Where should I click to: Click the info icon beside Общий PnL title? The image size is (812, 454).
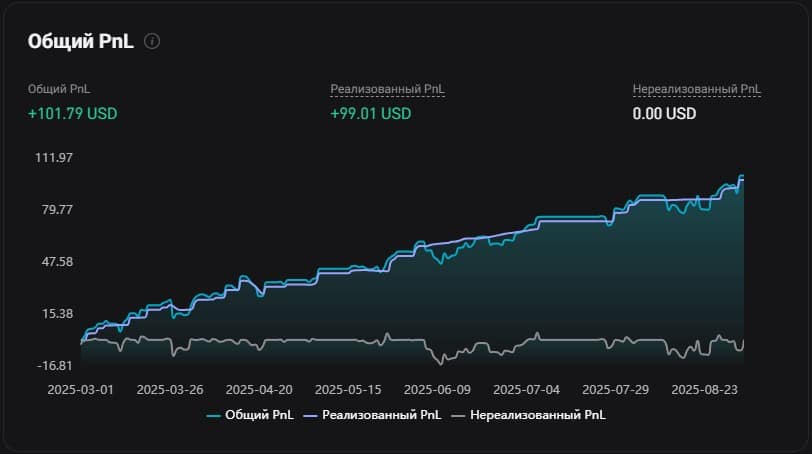(152, 42)
